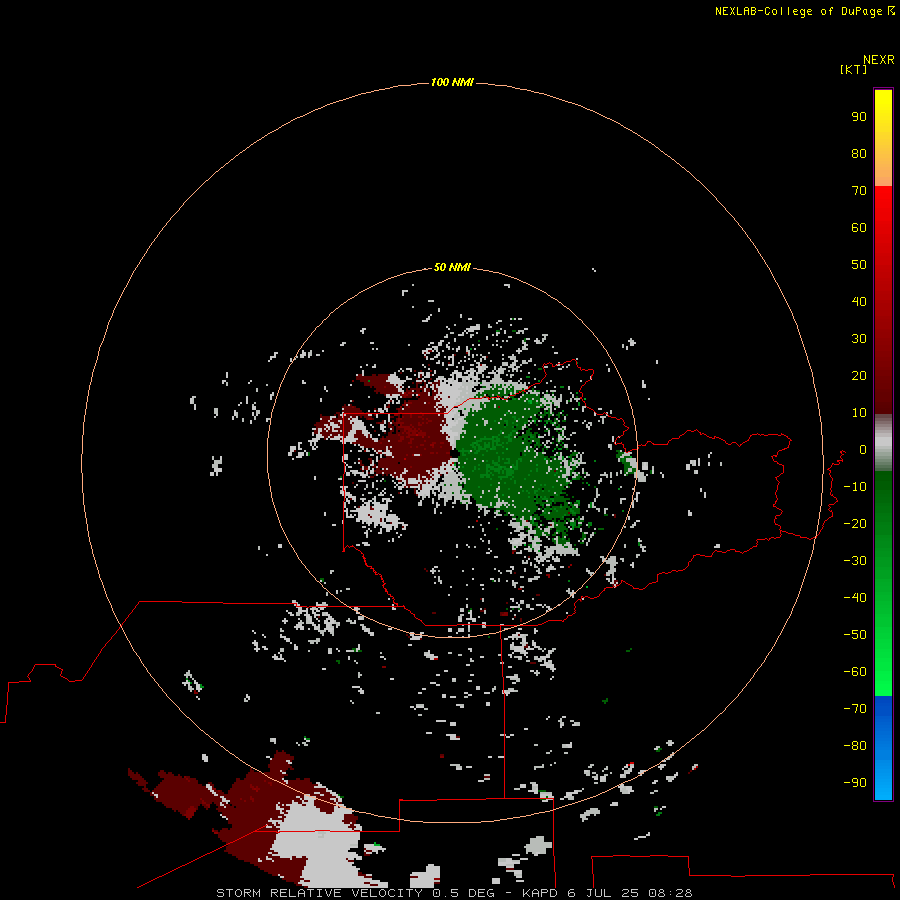
Task: Click the -80 value on color scale
Action: click(x=855, y=746)
